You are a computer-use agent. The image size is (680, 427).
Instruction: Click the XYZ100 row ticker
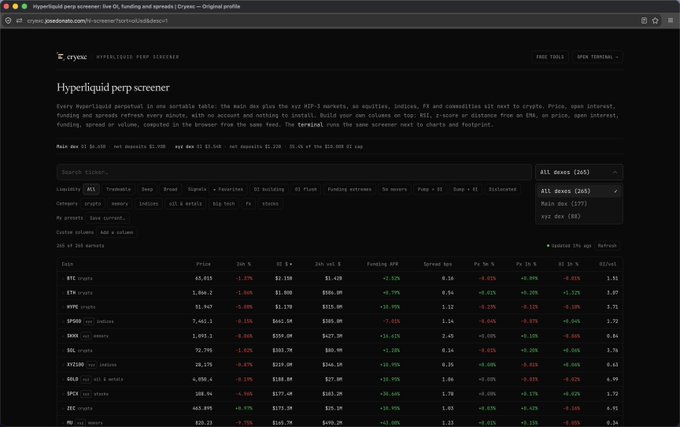point(75,365)
